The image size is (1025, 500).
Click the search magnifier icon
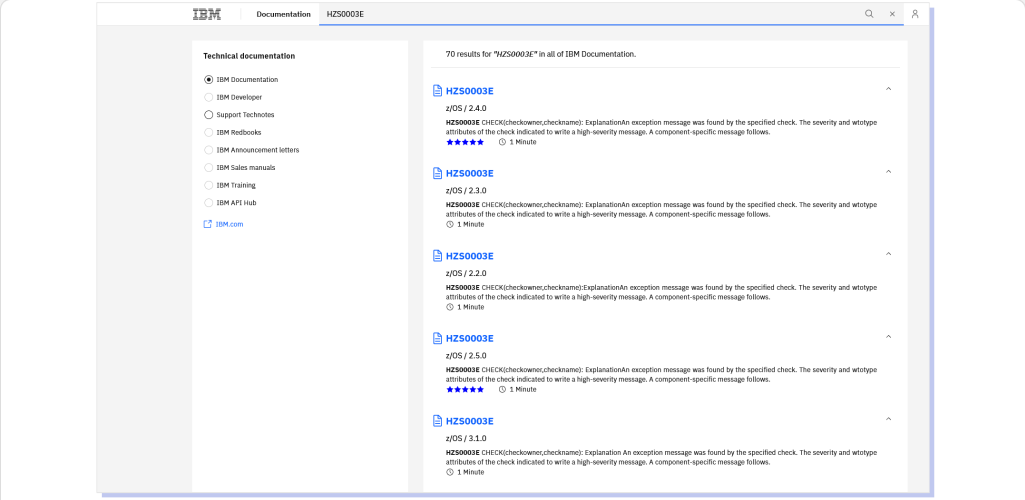(869, 14)
